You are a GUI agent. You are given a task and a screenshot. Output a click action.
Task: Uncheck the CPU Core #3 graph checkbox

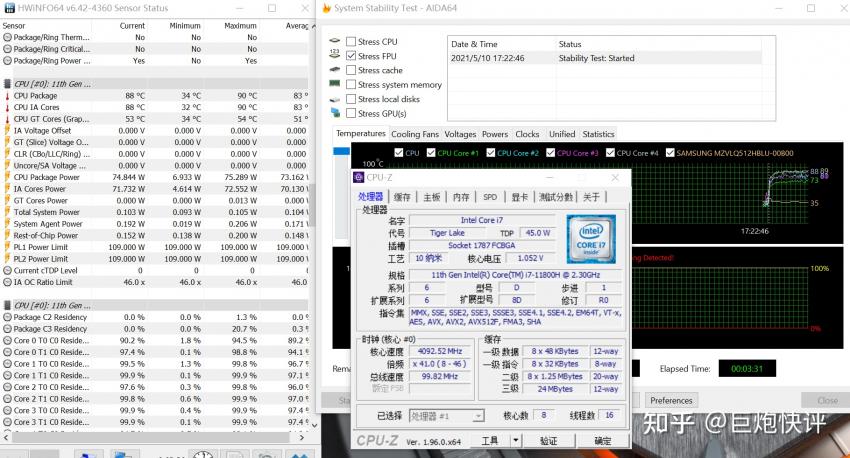550,153
